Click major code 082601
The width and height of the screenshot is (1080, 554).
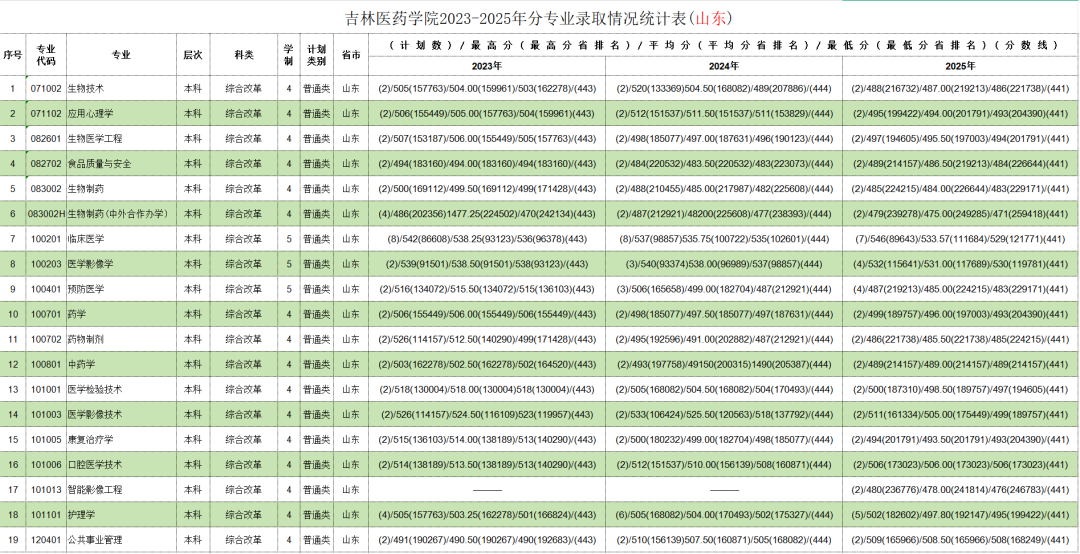tap(46, 138)
